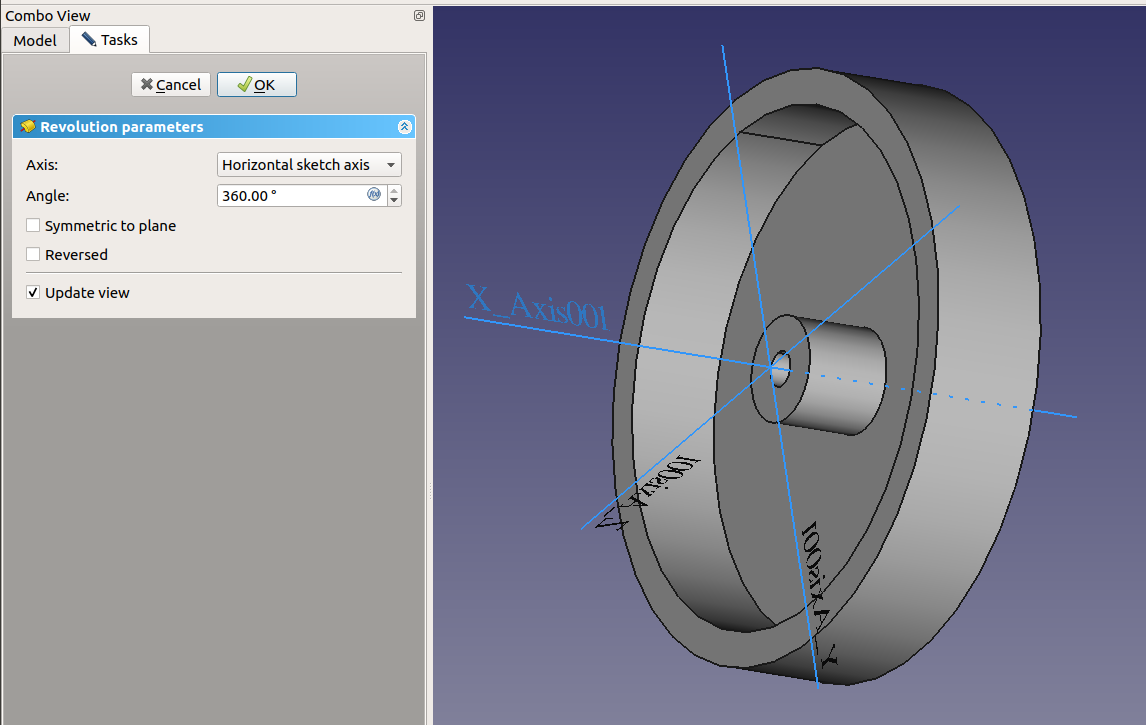Image resolution: width=1146 pixels, height=725 pixels.
Task: Switch to the Model tab
Action: point(35,40)
